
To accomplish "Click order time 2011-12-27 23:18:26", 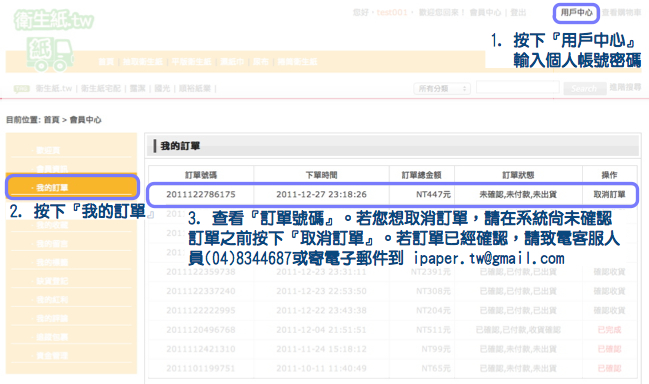I will 322,194.
